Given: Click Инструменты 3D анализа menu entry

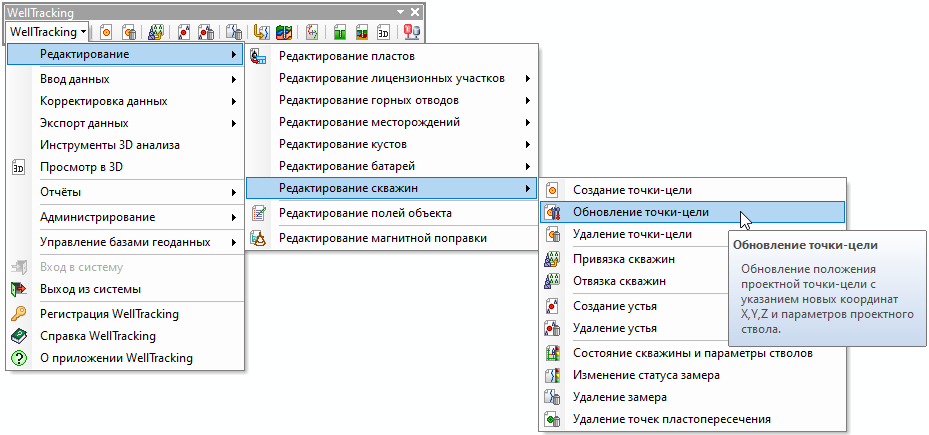Looking at the screenshot, I should [x=110, y=145].
